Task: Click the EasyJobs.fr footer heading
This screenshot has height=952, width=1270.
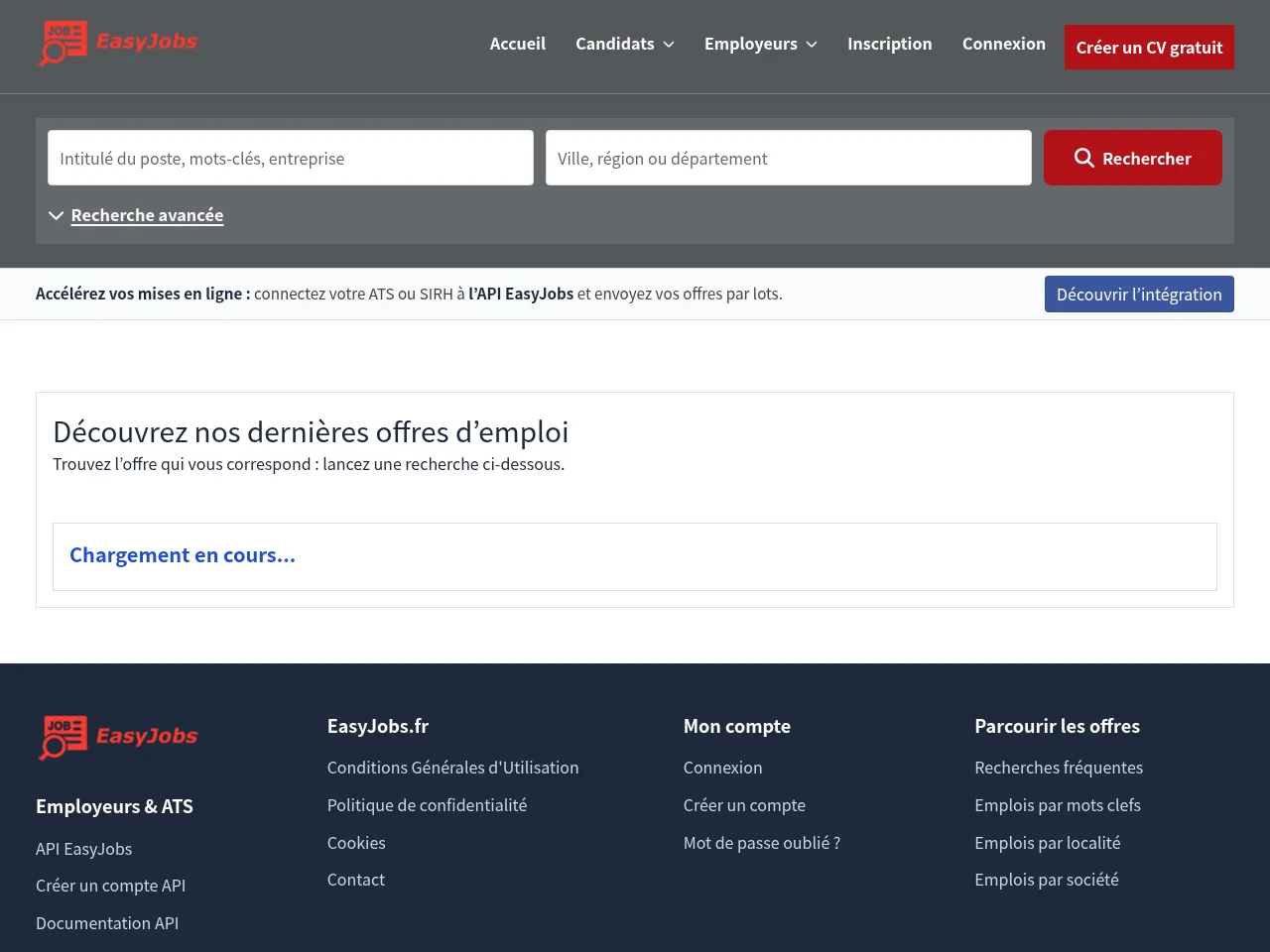Action: [x=378, y=726]
